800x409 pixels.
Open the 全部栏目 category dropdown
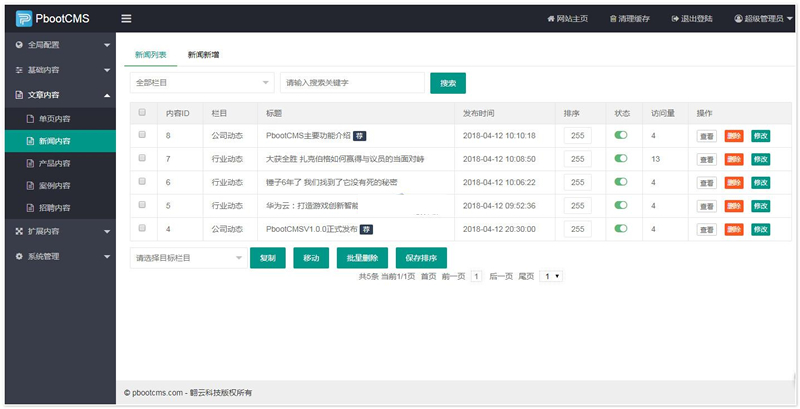point(202,83)
